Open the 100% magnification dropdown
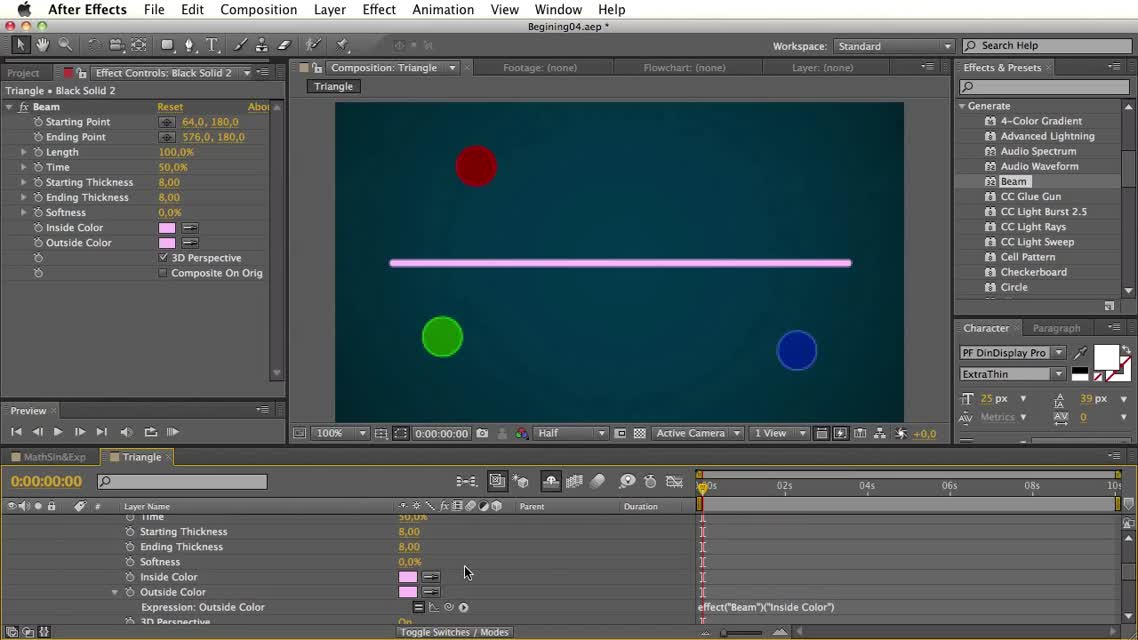Screen dimensions: 1138x640 point(340,433)
